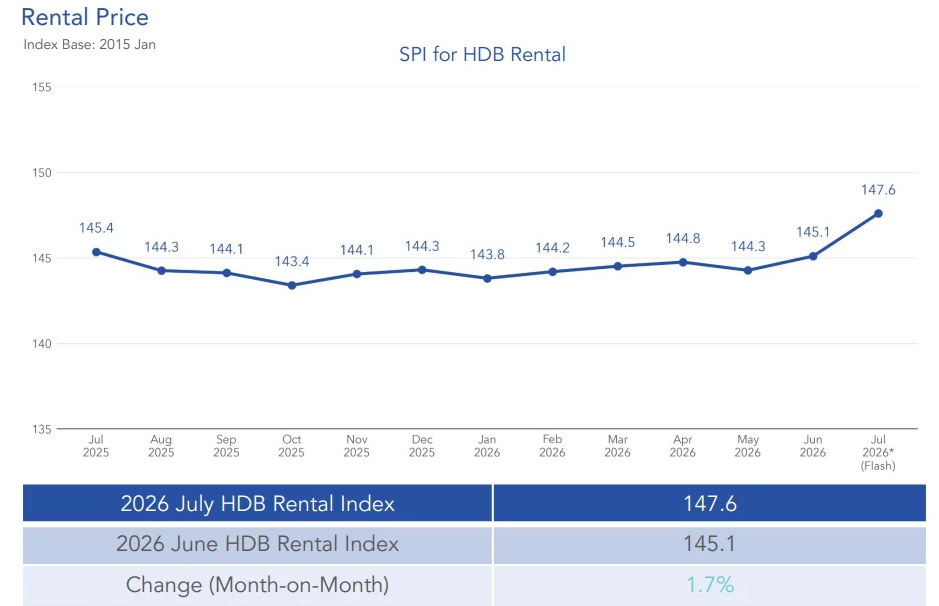Click the Jun 2026 data point at 145.1
The image size is (939, 606).
coord(813,256)
